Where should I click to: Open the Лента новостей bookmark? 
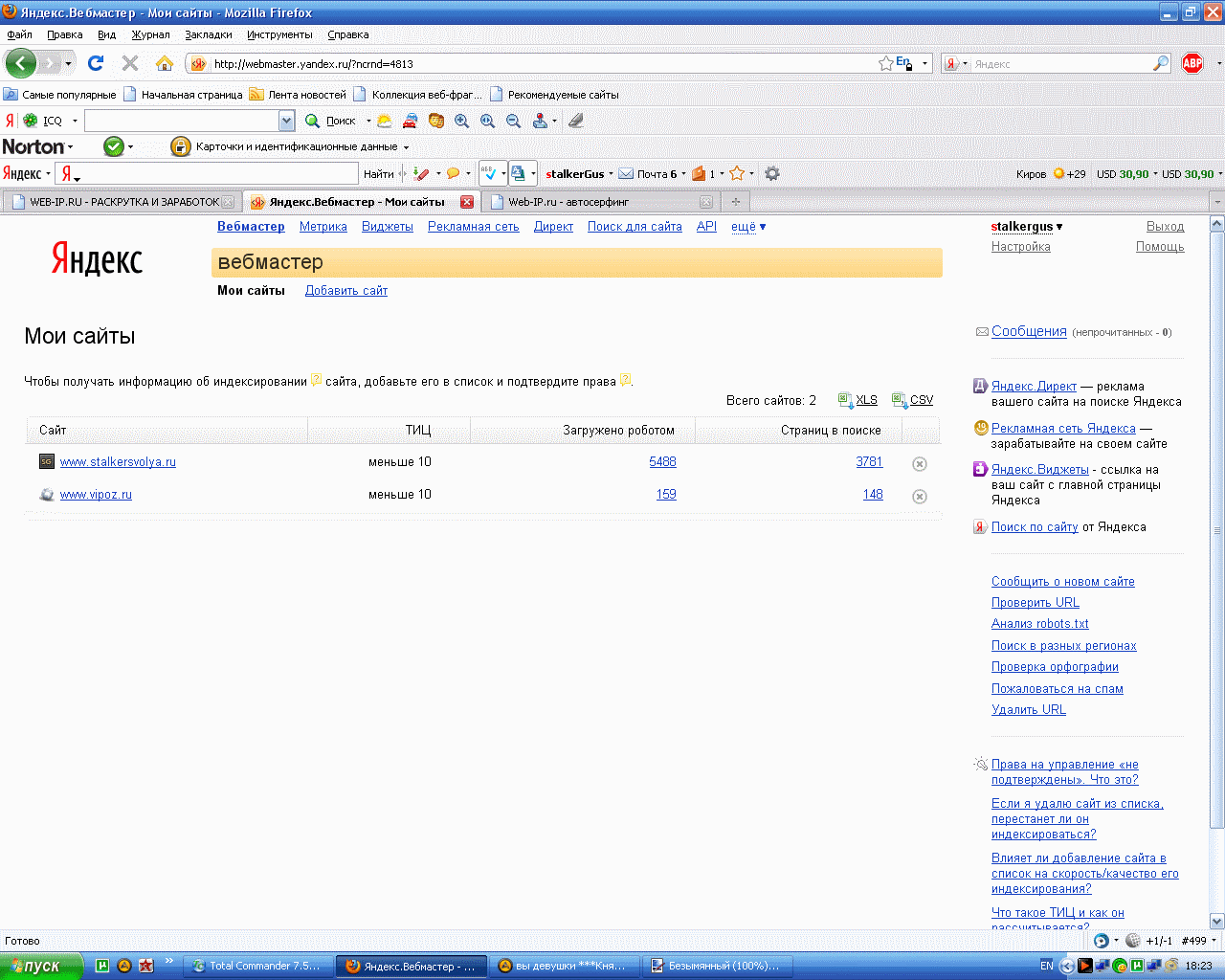pyautogui.click(x=298, y=95)
